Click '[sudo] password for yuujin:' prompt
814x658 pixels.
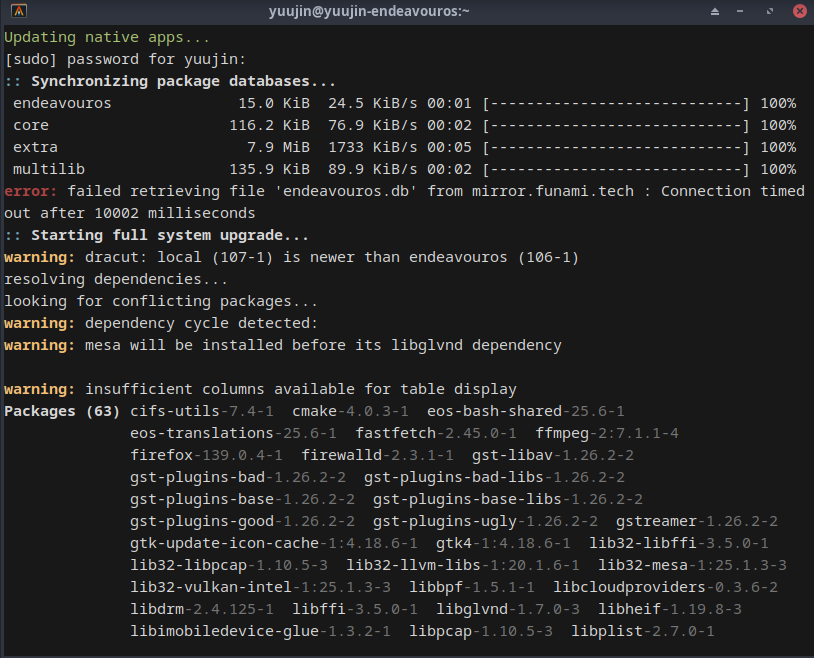point(125,59)
